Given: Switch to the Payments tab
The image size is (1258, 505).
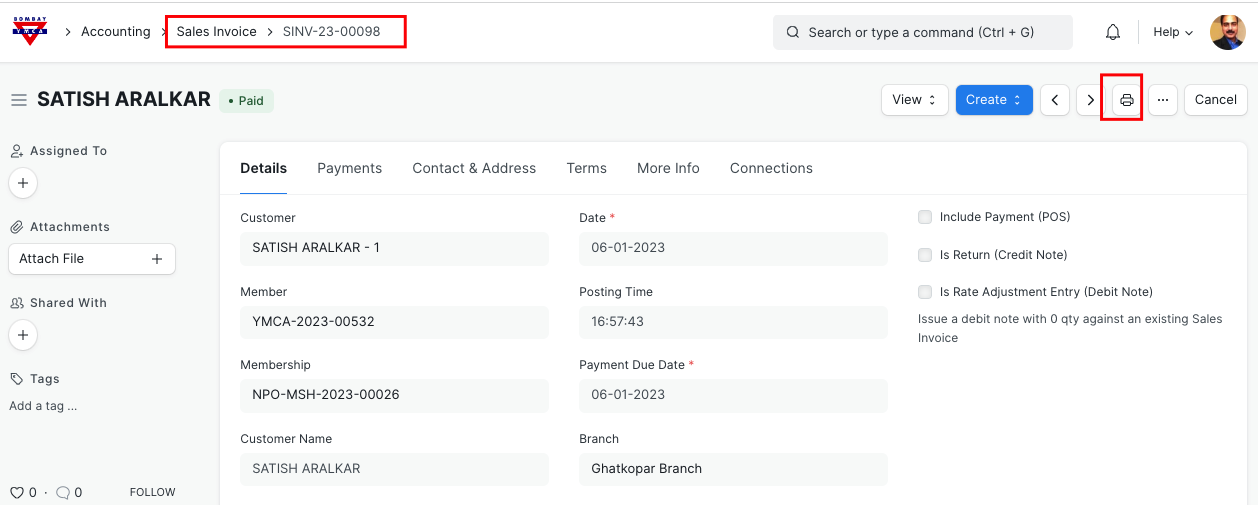Looking at the screenshot, I should tap(349, 168).
